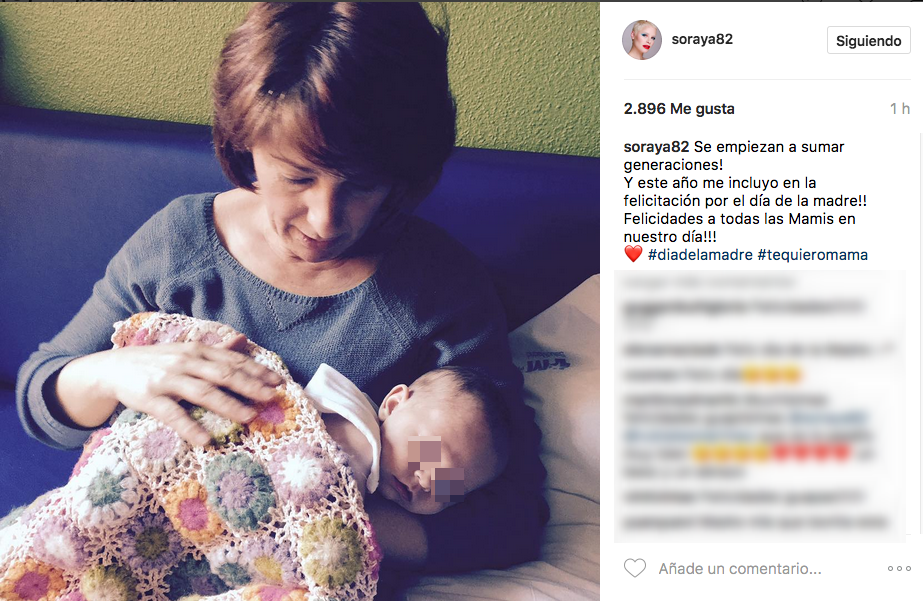Viewport: 923px width, 601px height.
Task: Click the photo of woman holding baby
Action: click(300, 301)
